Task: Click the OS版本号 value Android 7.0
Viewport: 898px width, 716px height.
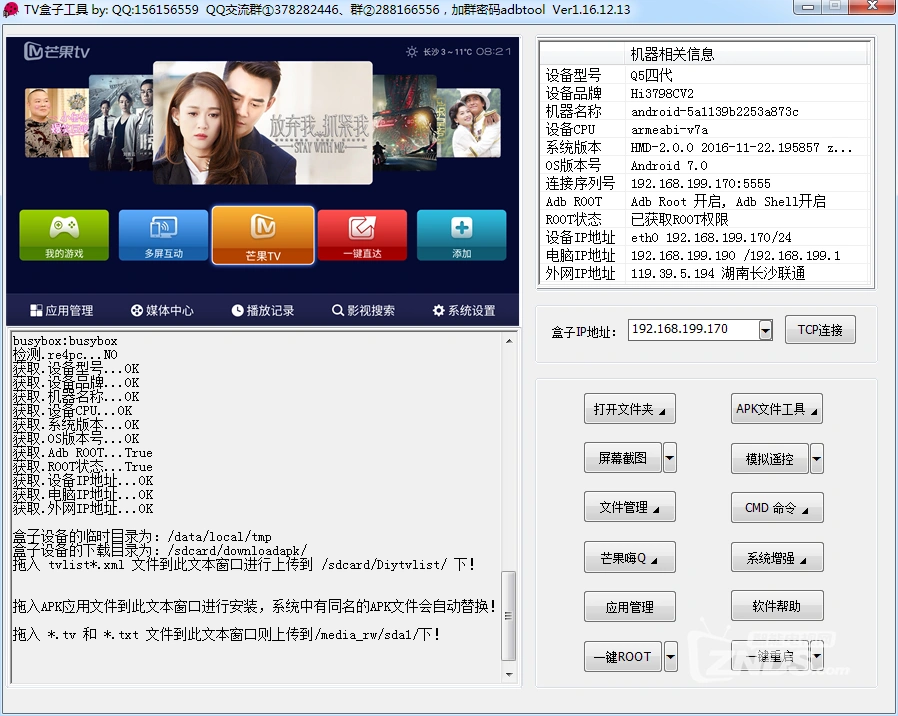Action: 669,166
